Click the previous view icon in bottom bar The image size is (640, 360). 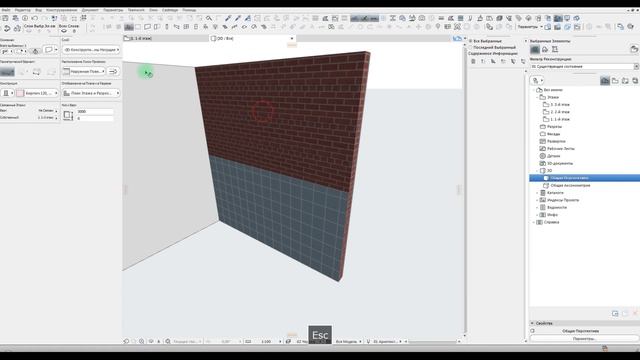point(126,341)
